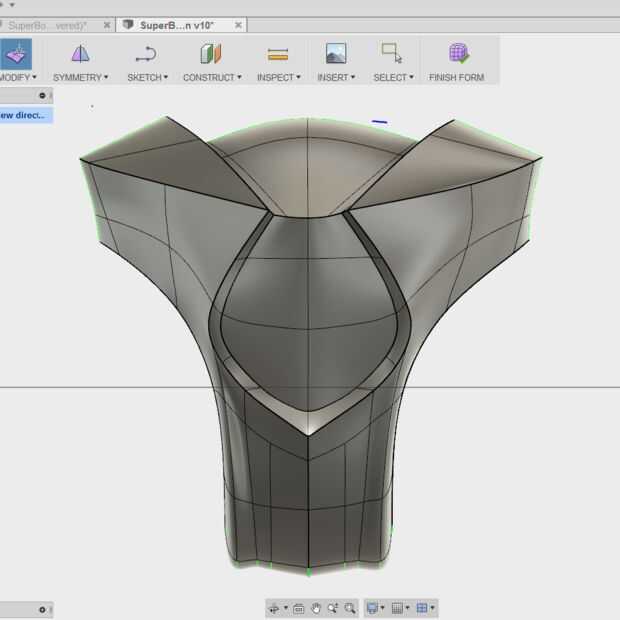Screen dimensions: 620x620
Task: Click the Construct plane icon
Action: (x=211, y=54)
